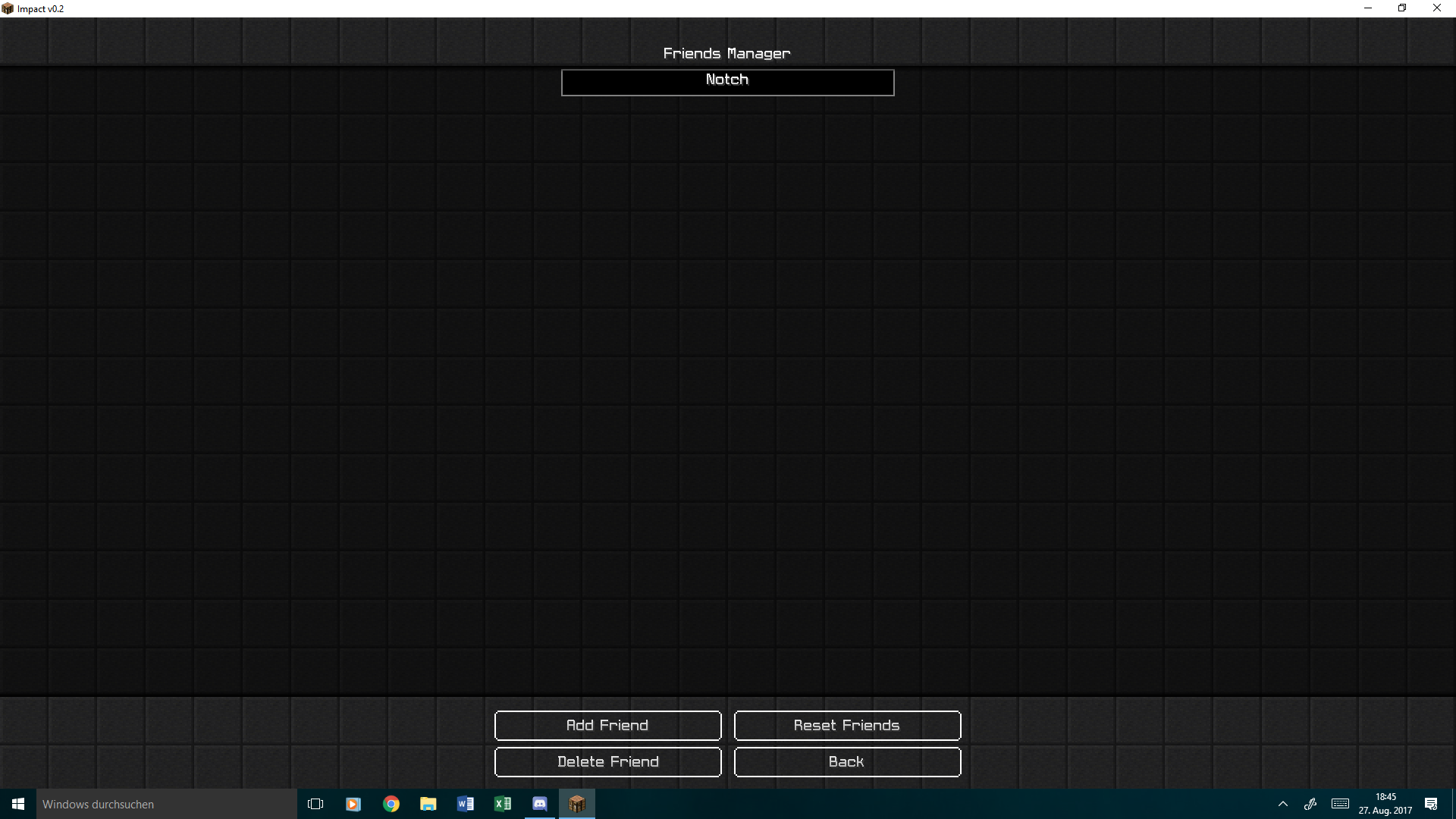Launch the media player taskbar icon
Viewport: 1456px width, 819px height.
pyautogui.click(x=353, y=804)
